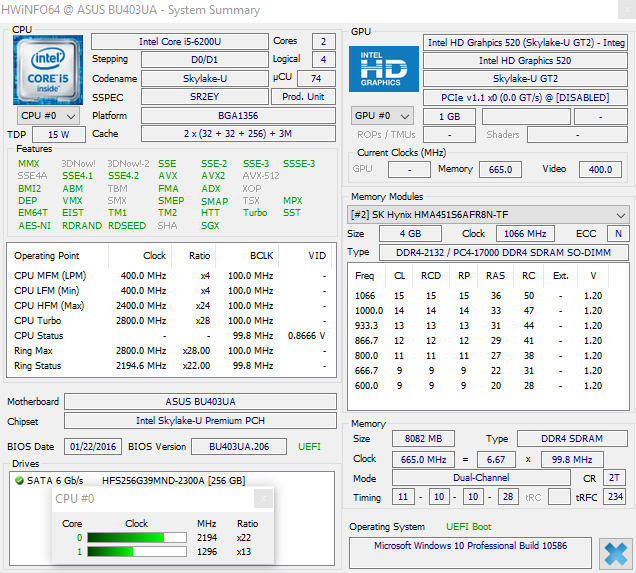Image resolution: width=636 pixels, height=573 pixels.
Task: Click the ECC value N field
Action: click(x=618, y=234)
